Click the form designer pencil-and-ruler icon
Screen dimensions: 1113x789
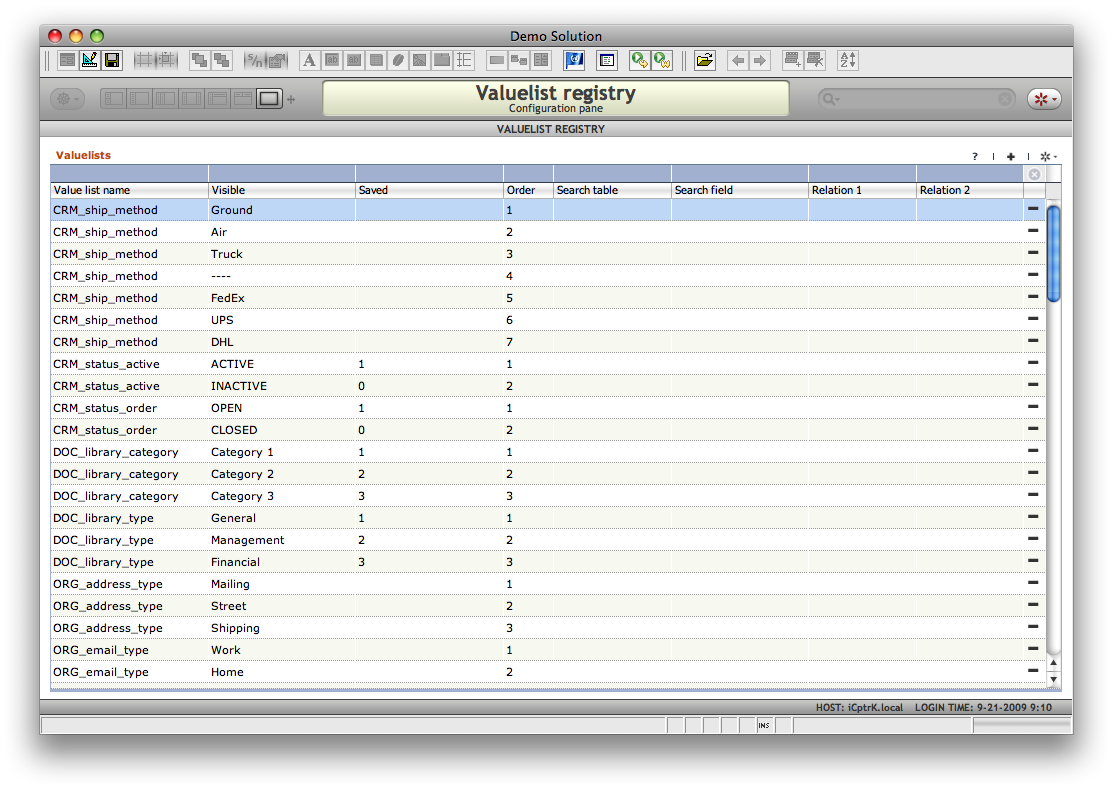pos(89,60)
